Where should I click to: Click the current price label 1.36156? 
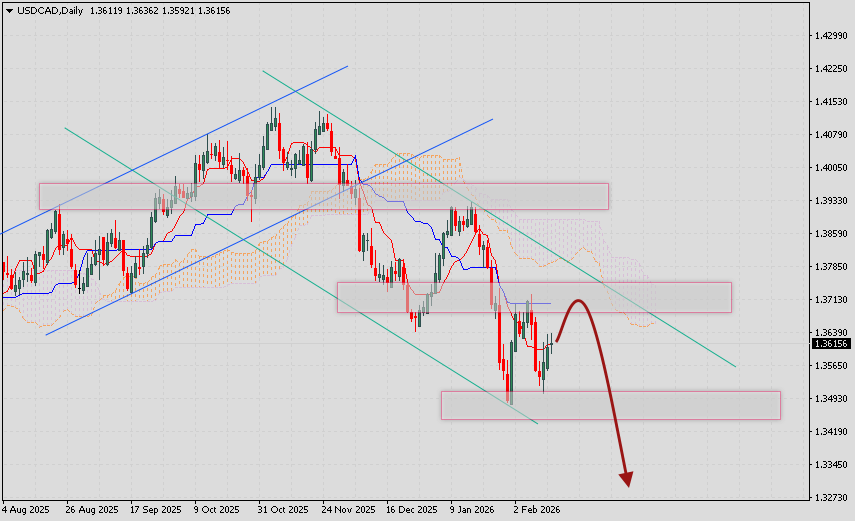pyautogui.click(x=832, y=343)
